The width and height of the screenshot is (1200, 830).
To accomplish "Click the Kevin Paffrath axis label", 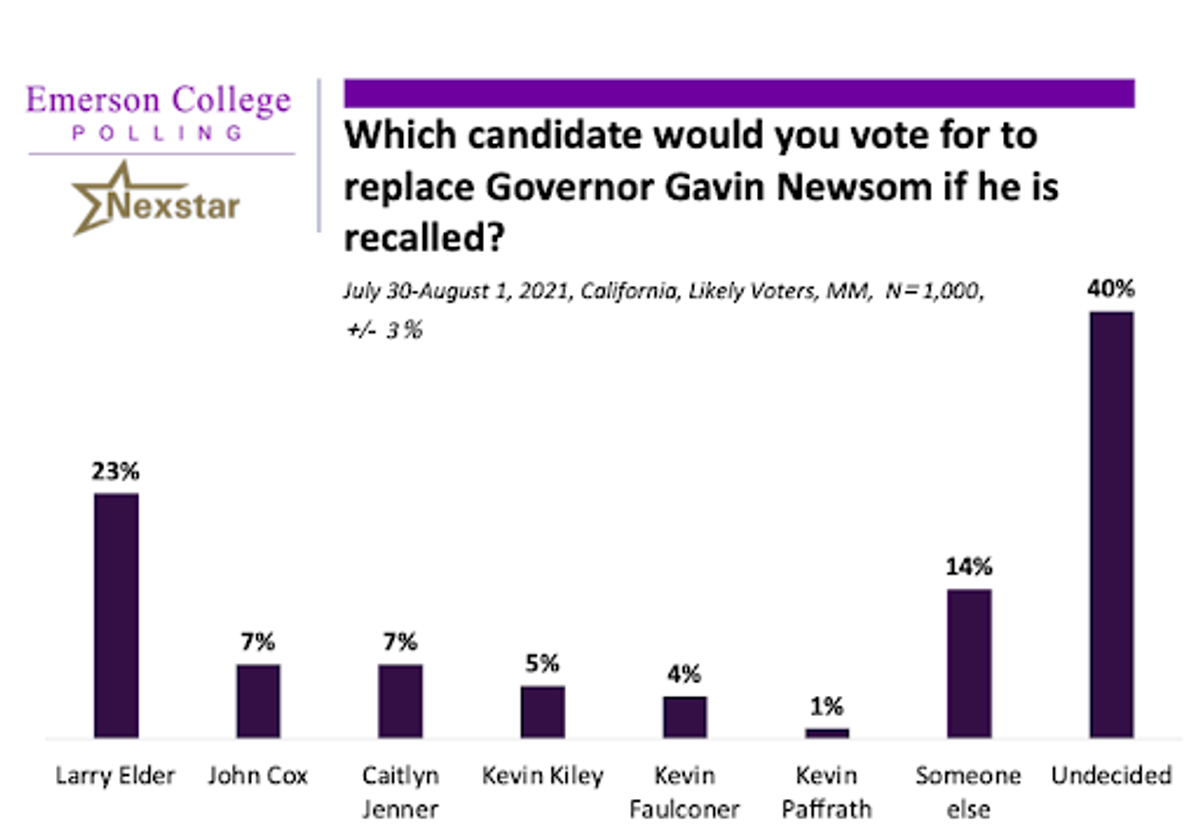I will 827,792.
